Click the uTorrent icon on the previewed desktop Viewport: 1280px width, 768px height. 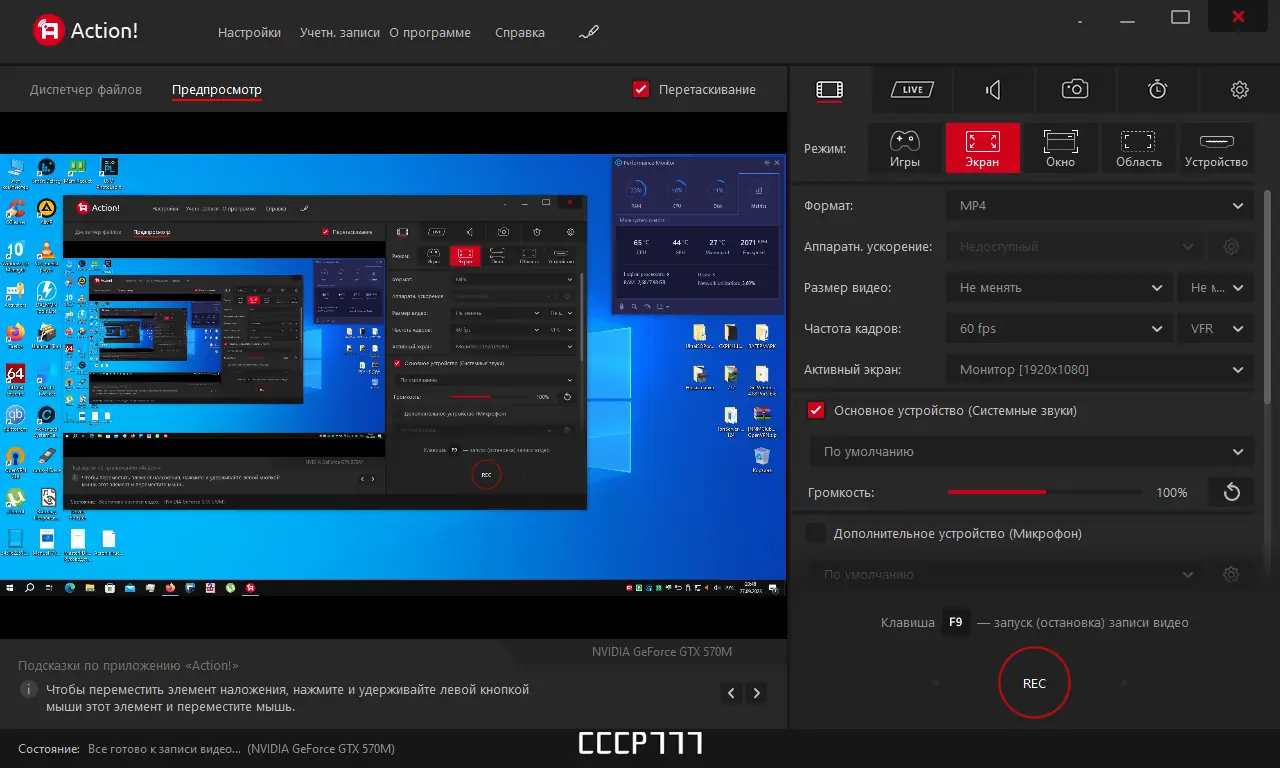click(x=15, y=497)
